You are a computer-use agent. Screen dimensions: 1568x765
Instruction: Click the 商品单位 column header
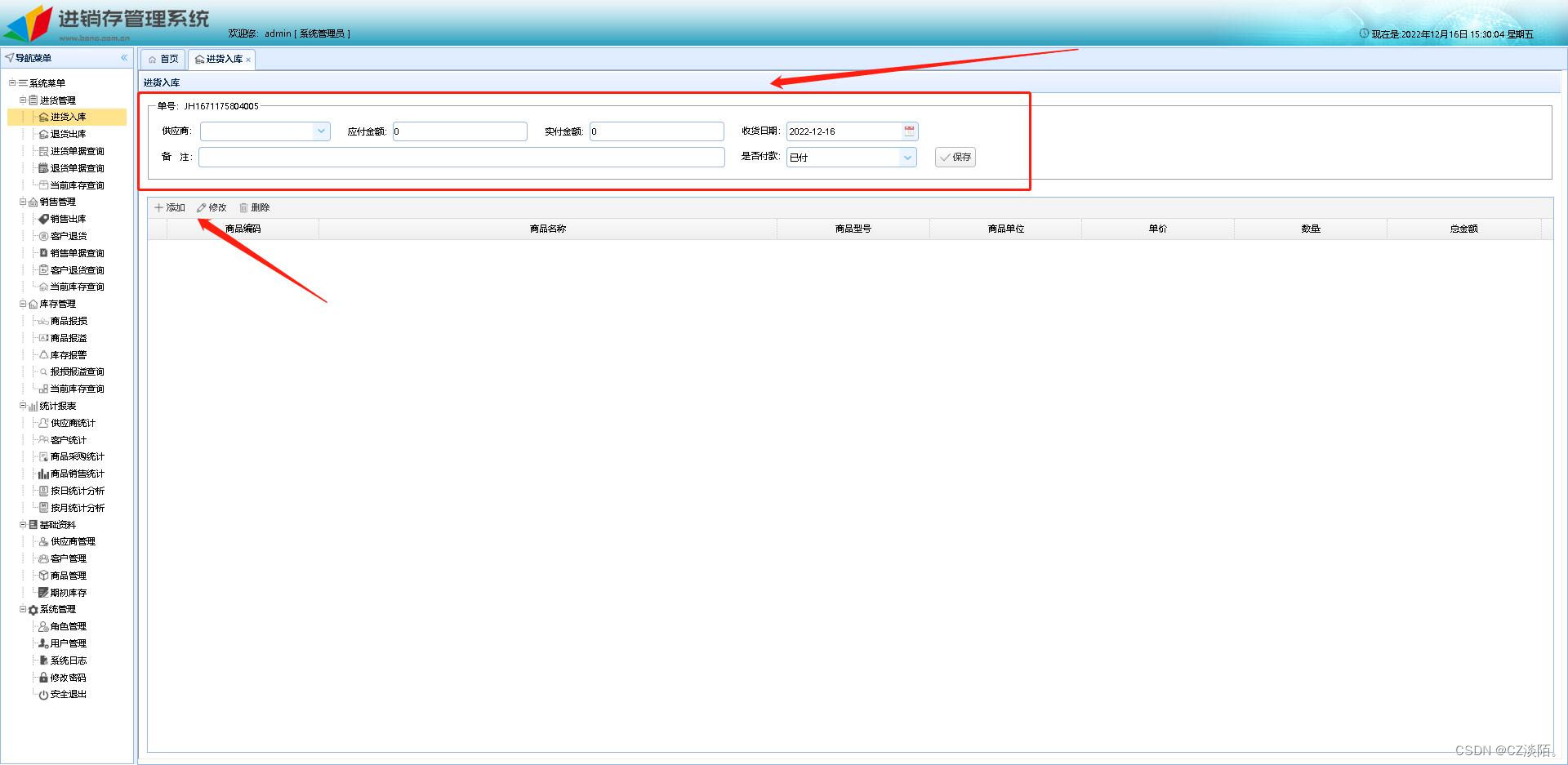pos(1006,229)
